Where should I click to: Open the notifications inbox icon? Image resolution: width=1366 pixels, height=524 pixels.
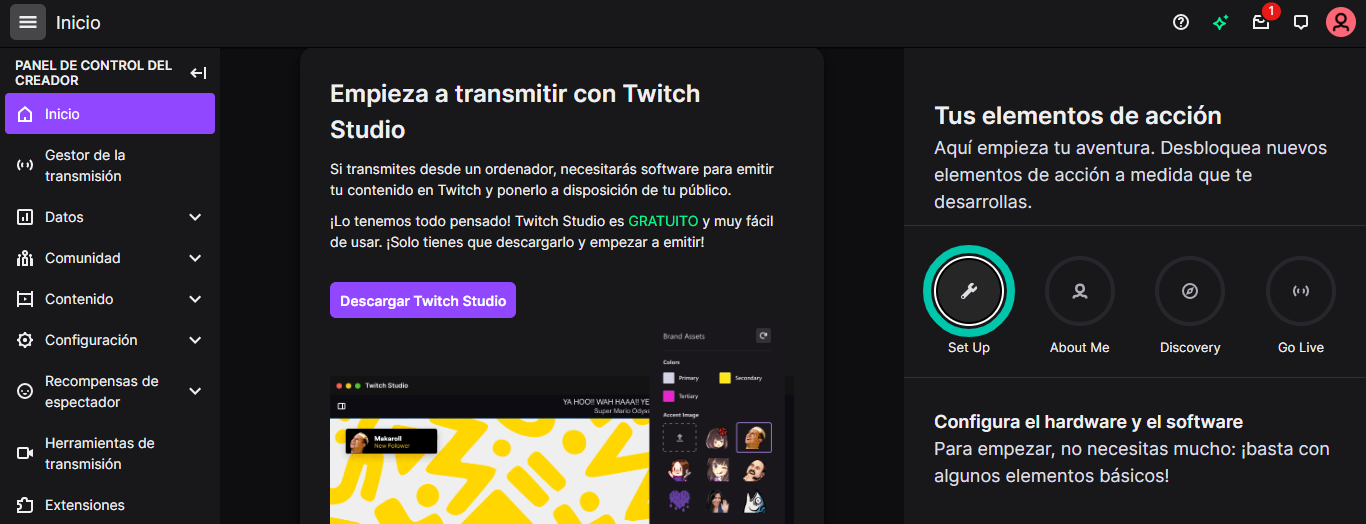[x=1260, y=22]
